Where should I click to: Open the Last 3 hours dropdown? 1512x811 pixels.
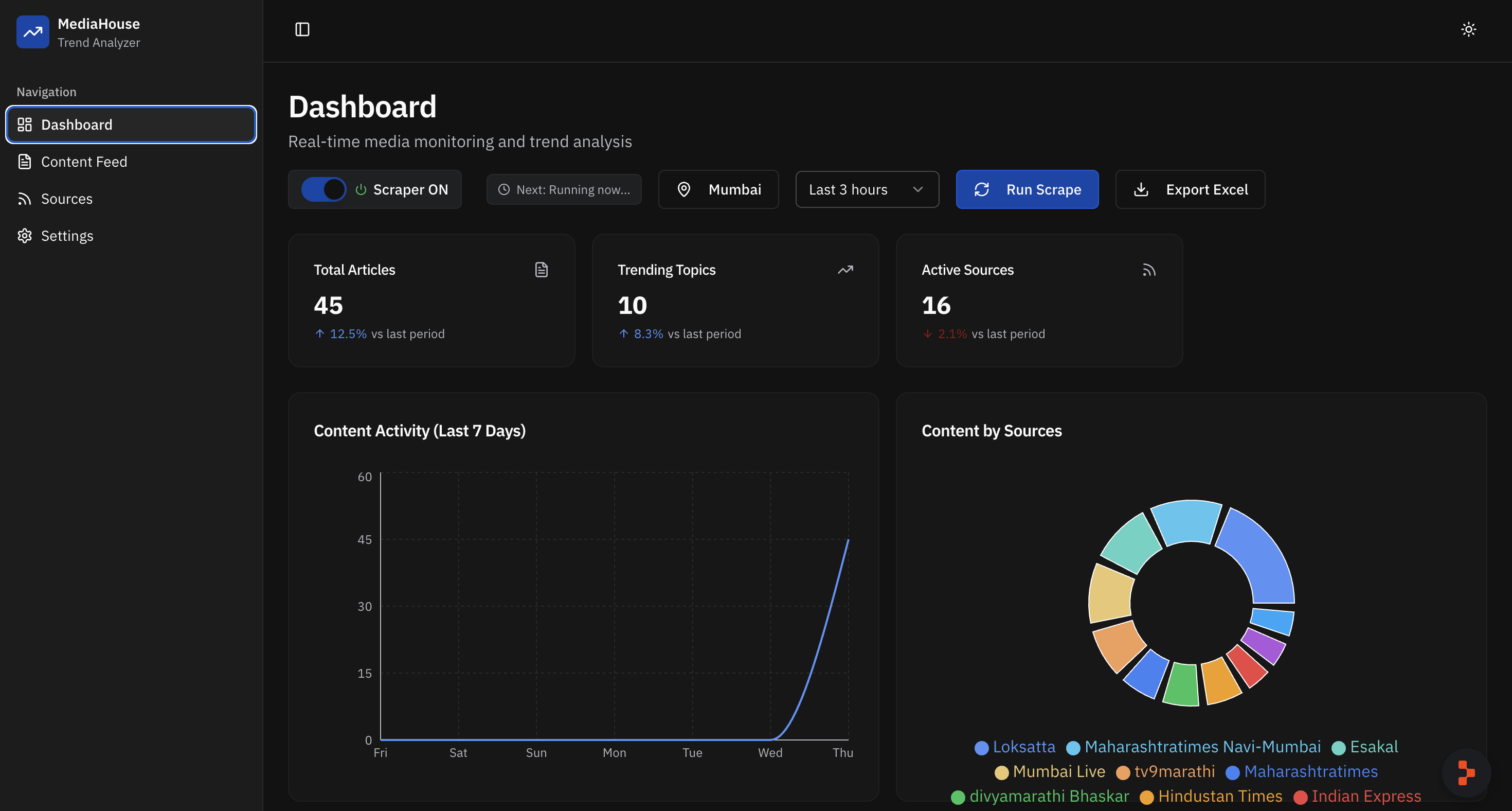(867, 190)
